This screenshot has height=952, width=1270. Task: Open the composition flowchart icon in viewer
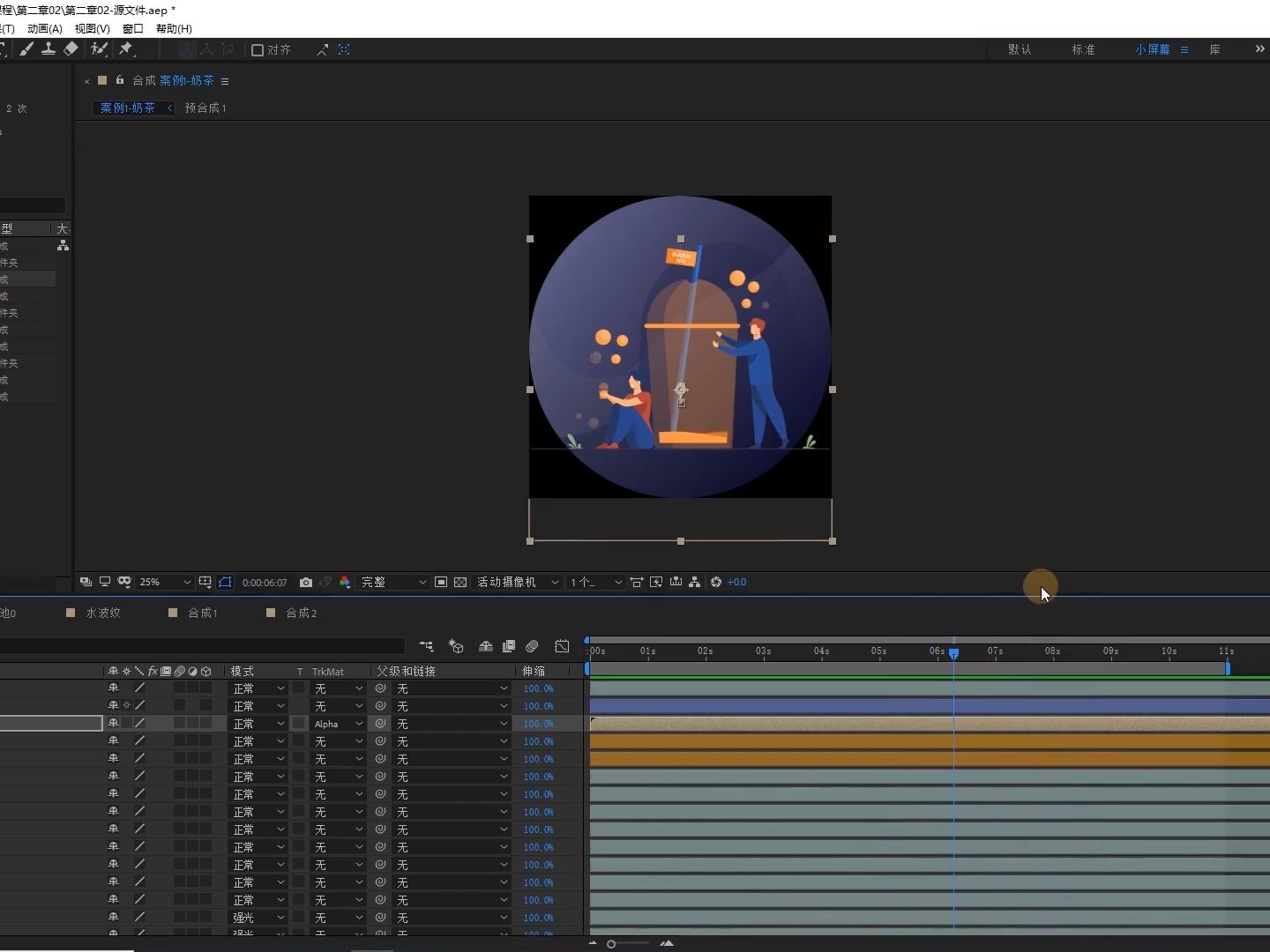pos(695,582)
